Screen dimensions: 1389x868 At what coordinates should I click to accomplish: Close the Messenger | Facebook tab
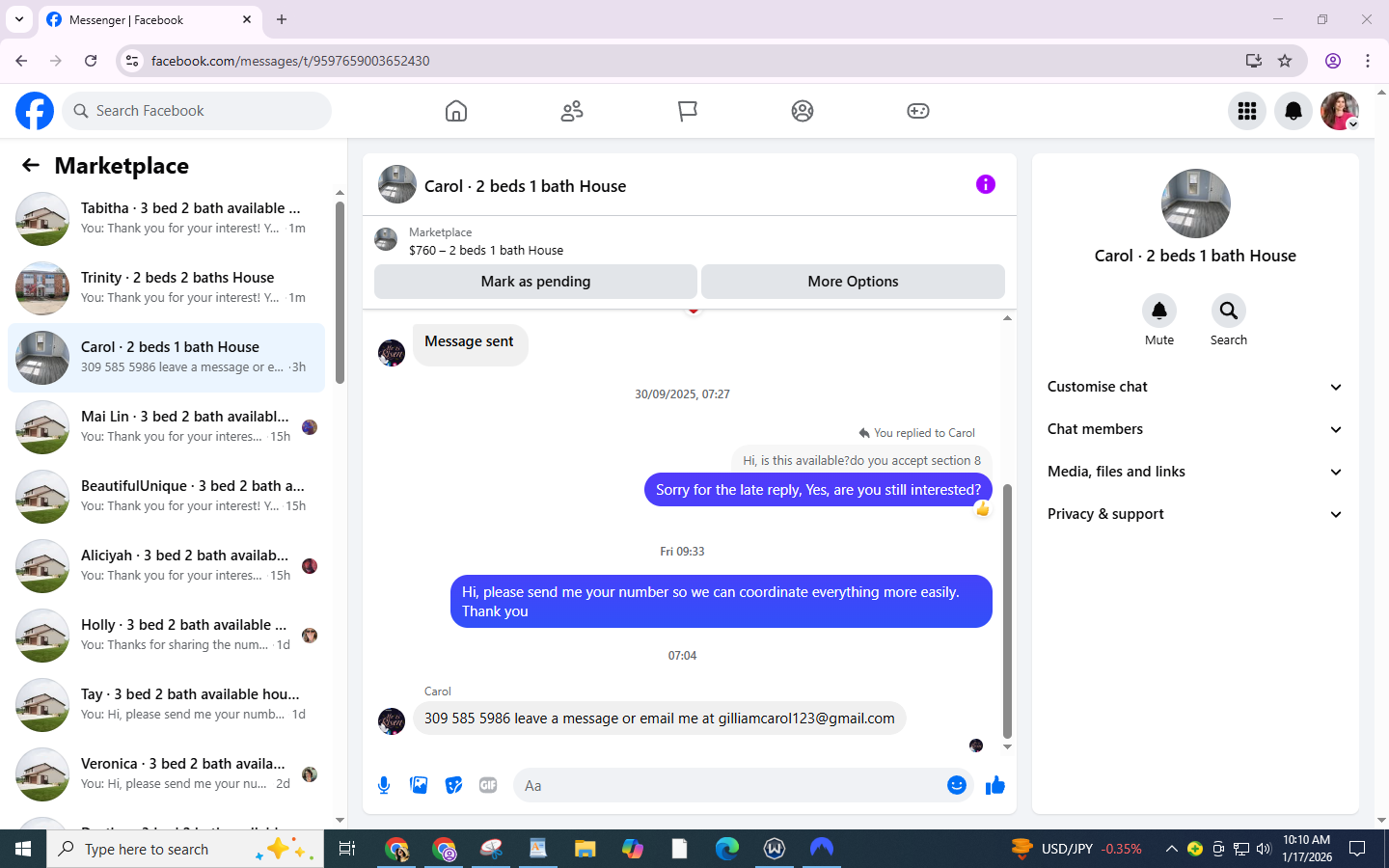click(247, 19)
